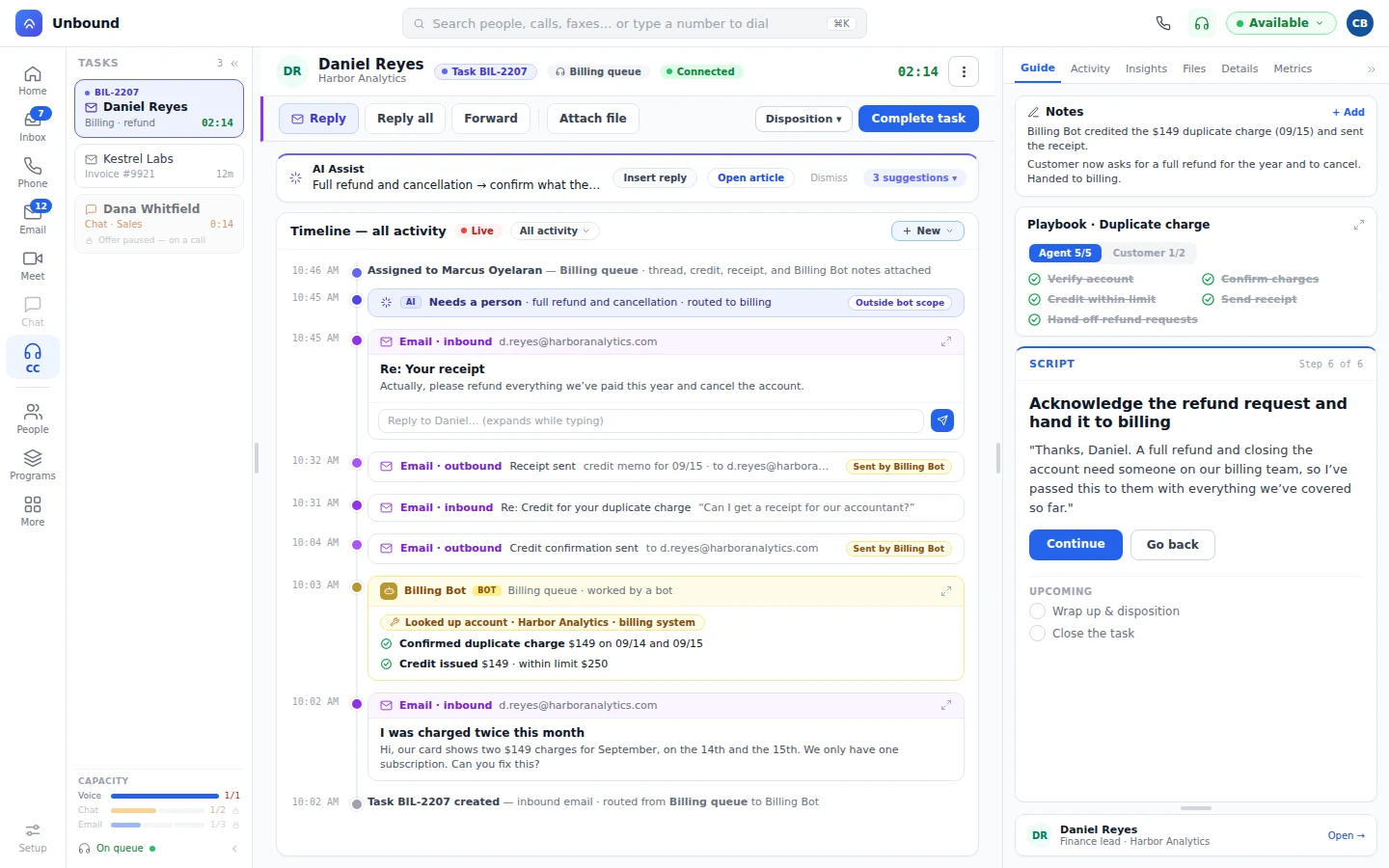Screen dimensions: 1389x868
Task: Open Phone in the sidebar
Action: tap(33, 173)
